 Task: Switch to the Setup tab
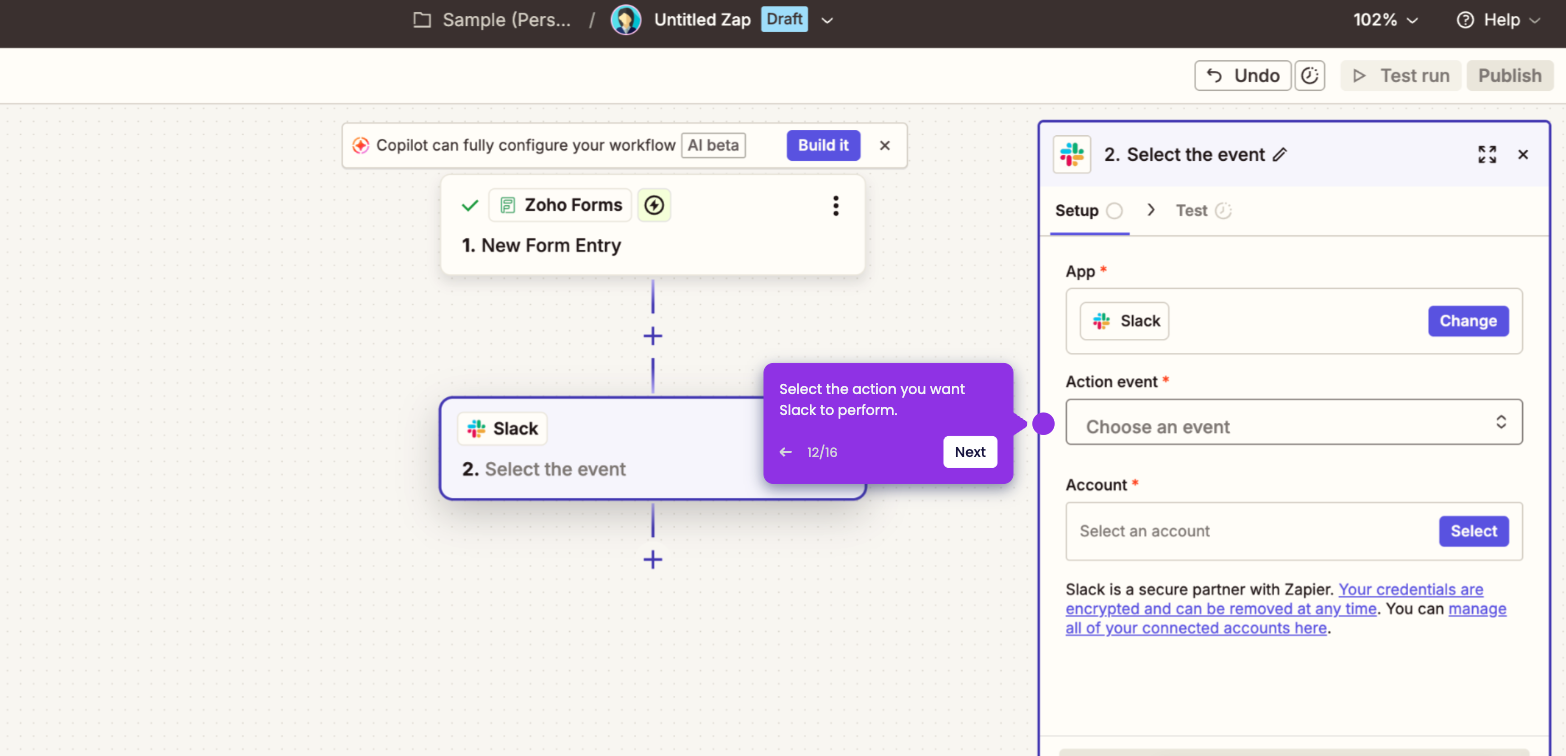point(1089,211)
